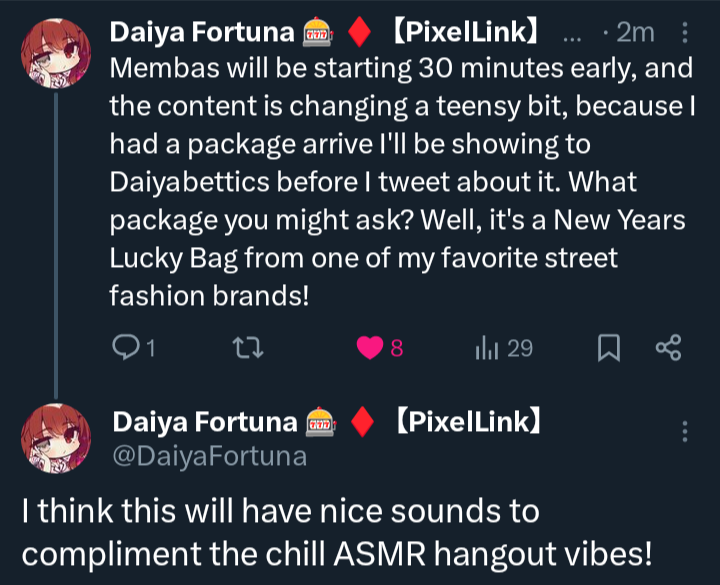Share the first tweet
This screenshot has width=720, height=585.
(667, 348)
